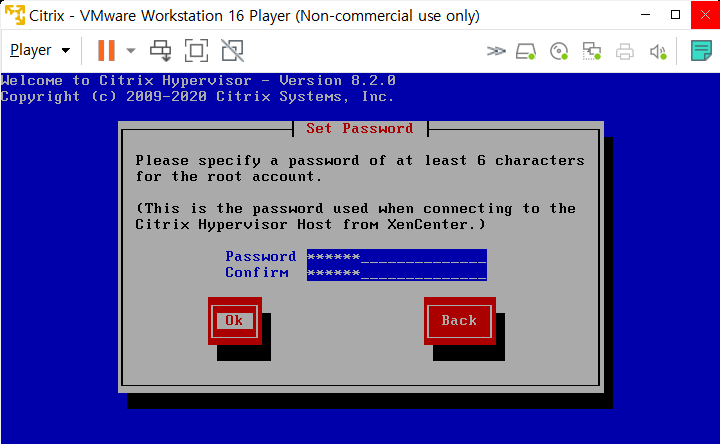Pause the virtual machine

pyautogui.click(x=107, y=50)
